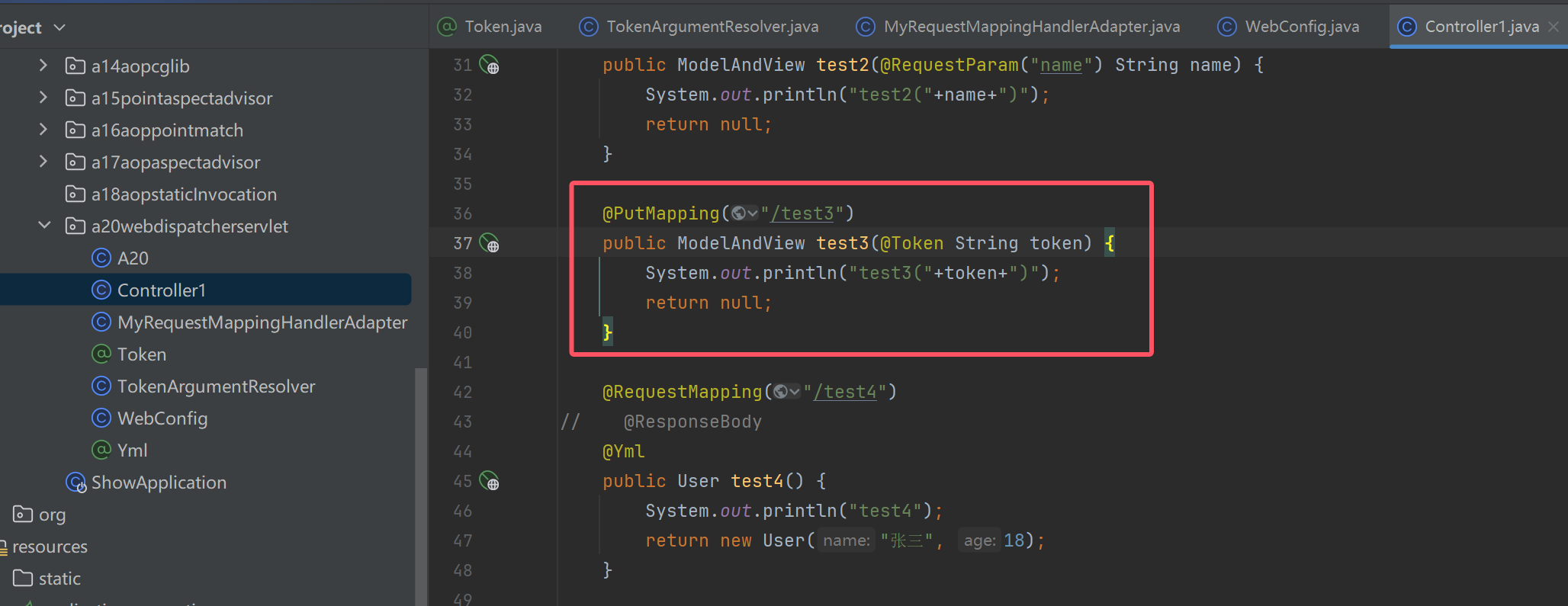Image resolution: width=1568 pixels, height=606 pixels.
Task: Select MyRequestMappingHandlerAdapter in project tree
Action: [x=262, y=322]
